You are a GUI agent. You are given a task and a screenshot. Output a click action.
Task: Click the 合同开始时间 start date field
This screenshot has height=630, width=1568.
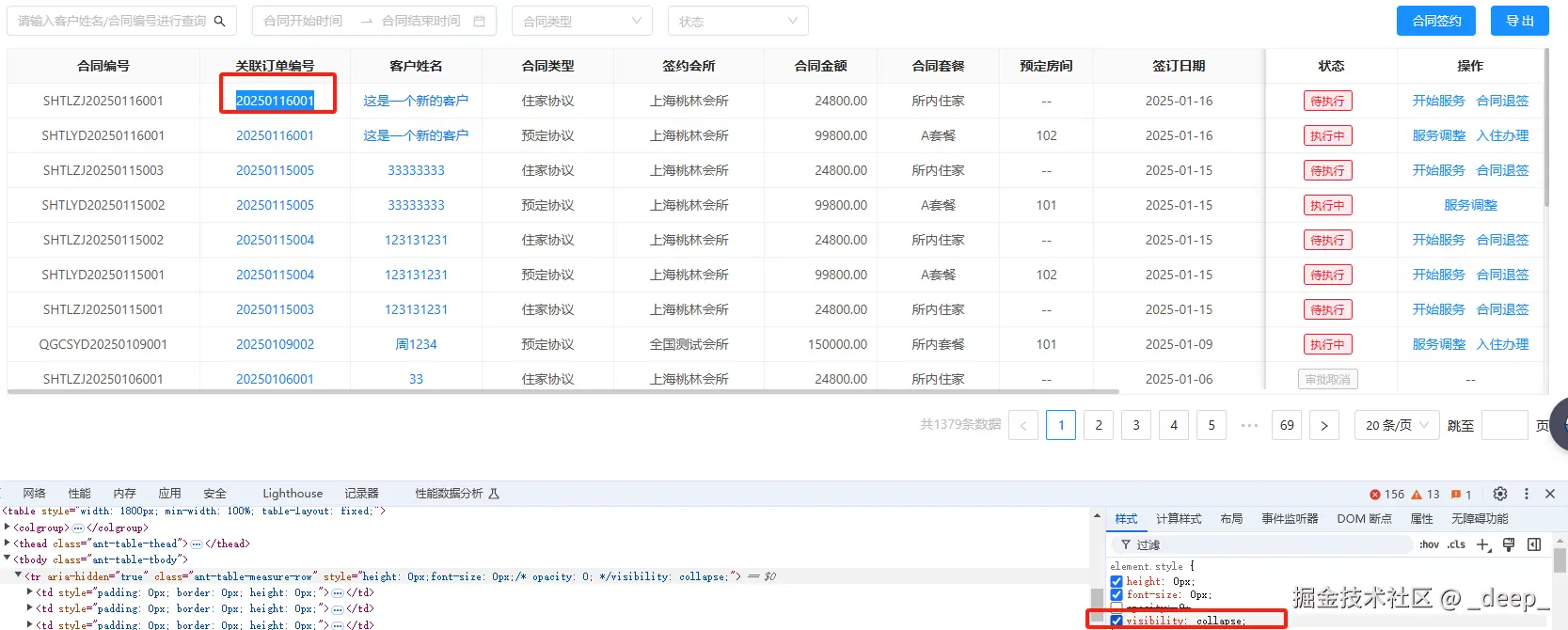point(303,21)
